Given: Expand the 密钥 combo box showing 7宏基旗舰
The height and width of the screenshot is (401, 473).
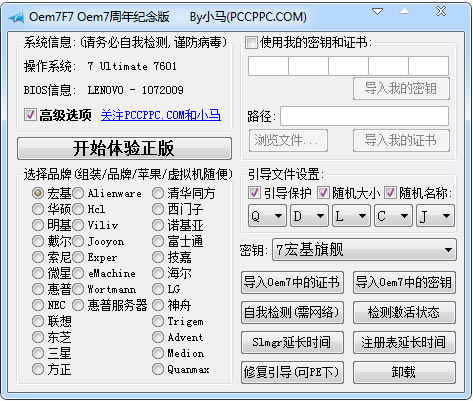Looking at the screenshot, I should coord(364,250).
